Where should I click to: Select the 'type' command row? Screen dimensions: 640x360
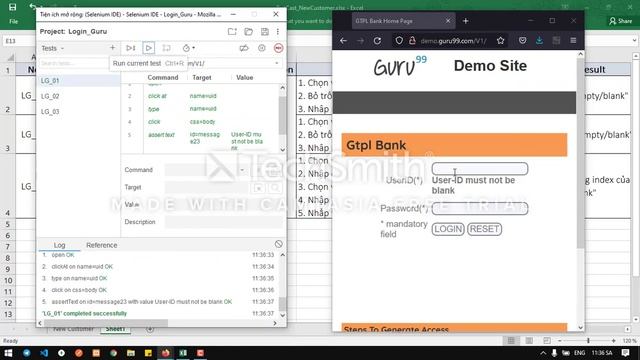(x=201, y=109)
